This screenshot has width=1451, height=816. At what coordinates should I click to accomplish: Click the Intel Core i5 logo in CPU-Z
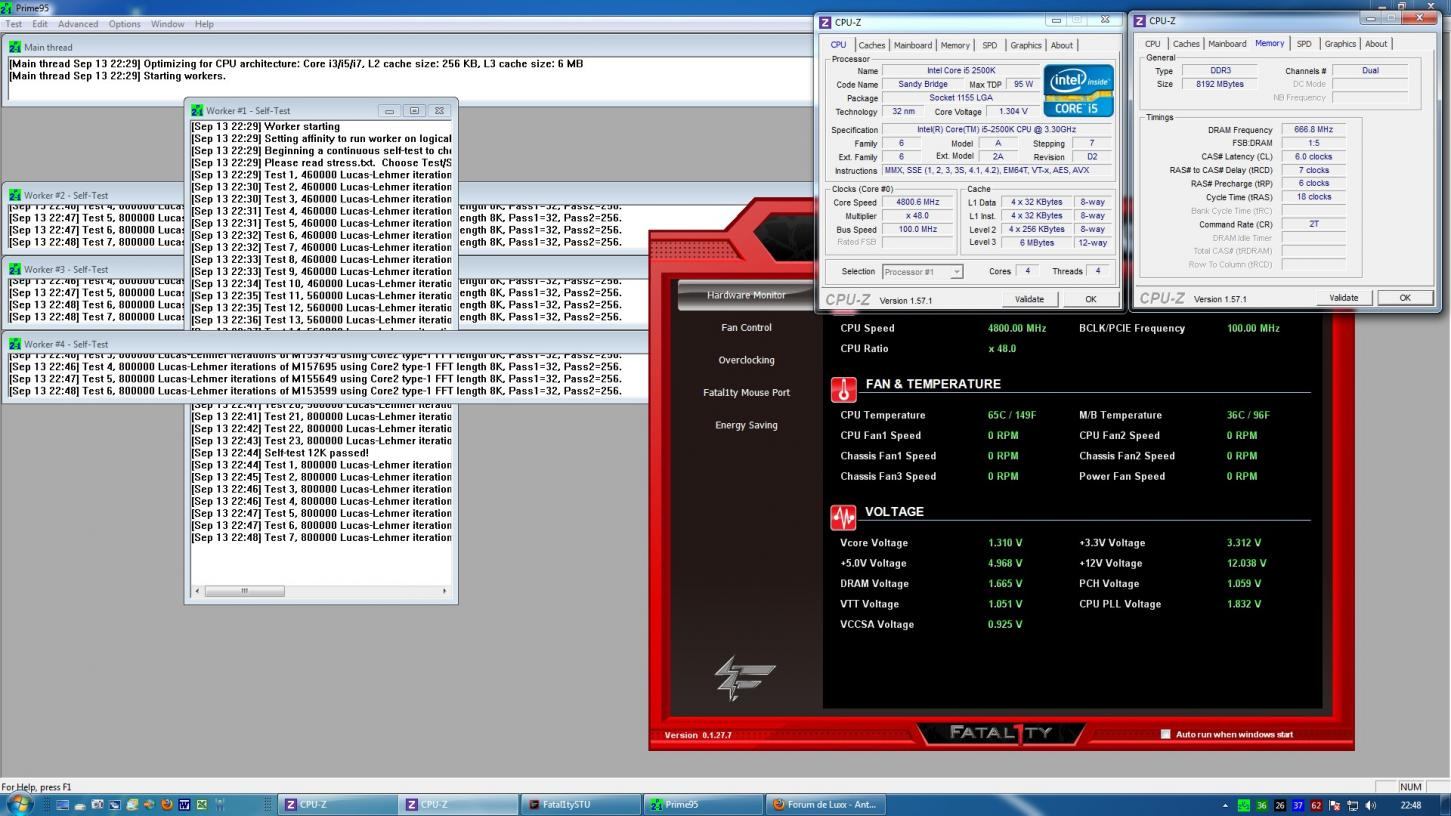coord(1077,90)
